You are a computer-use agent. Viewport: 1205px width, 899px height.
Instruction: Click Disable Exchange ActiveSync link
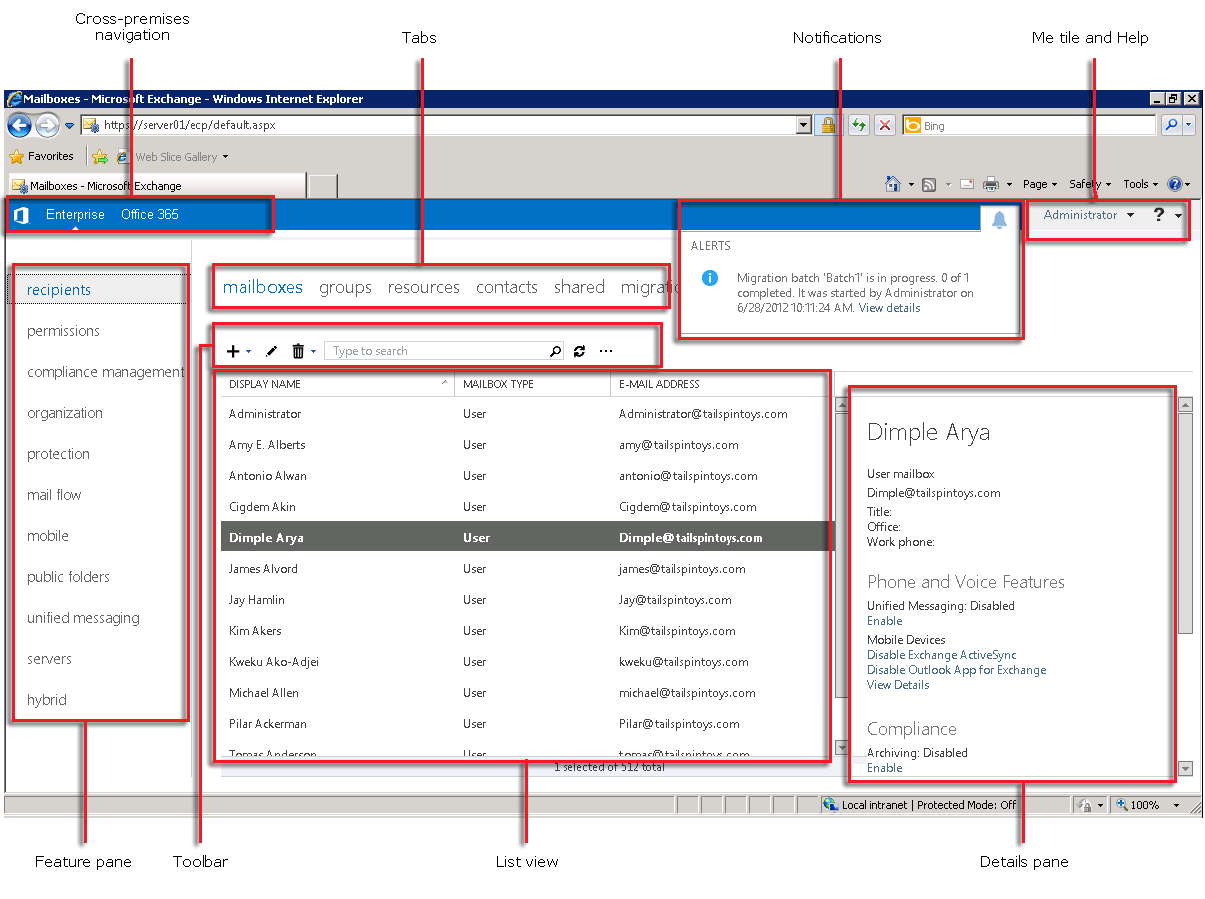941,655
